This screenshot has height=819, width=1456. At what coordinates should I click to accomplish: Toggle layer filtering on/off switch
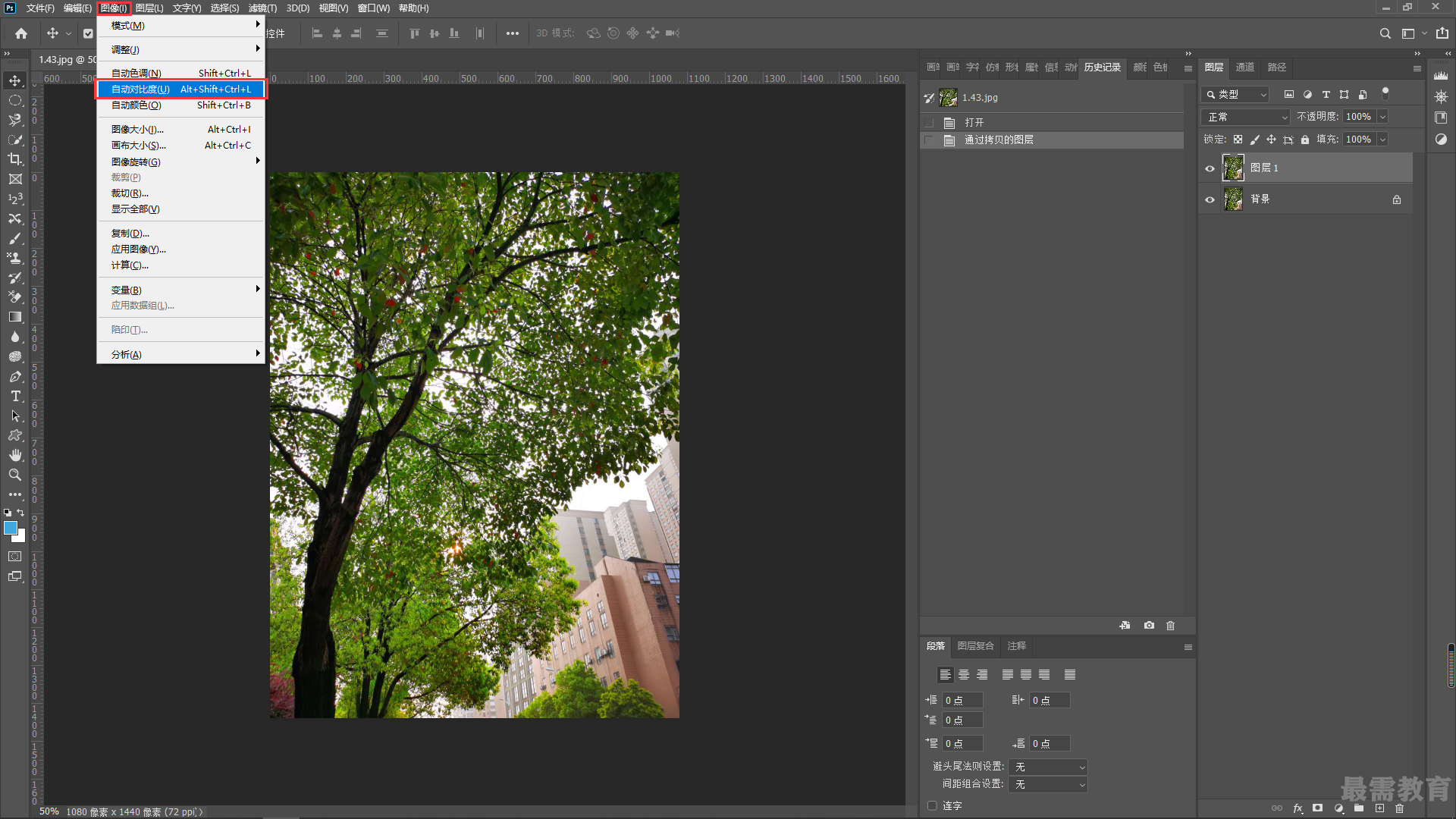(x=1385, y=93)
